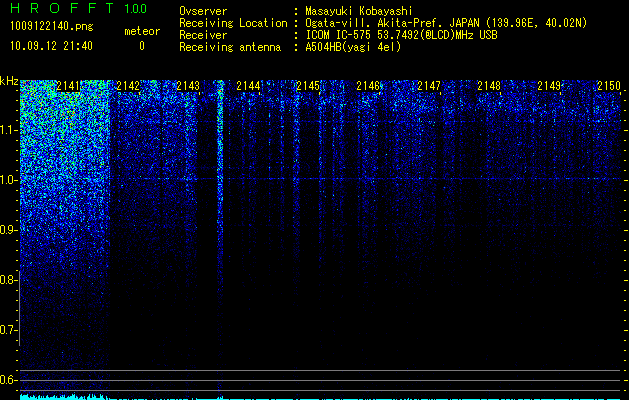This screenshot has width=629, height=400.
Task: Click the version number 1.0.0
Action: (136, 8)
